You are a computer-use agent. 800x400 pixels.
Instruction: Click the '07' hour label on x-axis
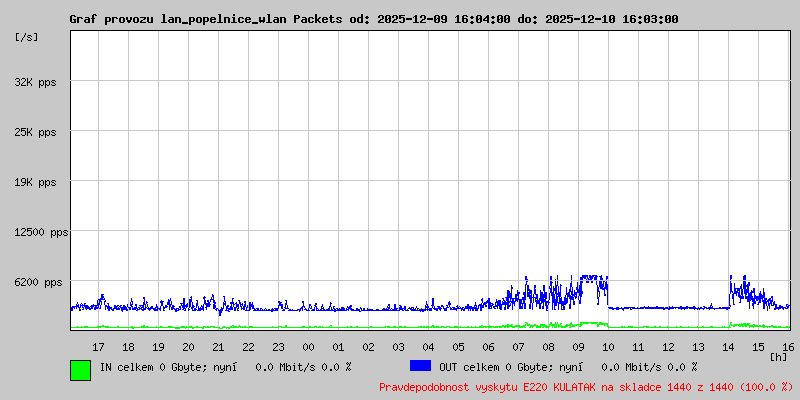tap(518, 347)
